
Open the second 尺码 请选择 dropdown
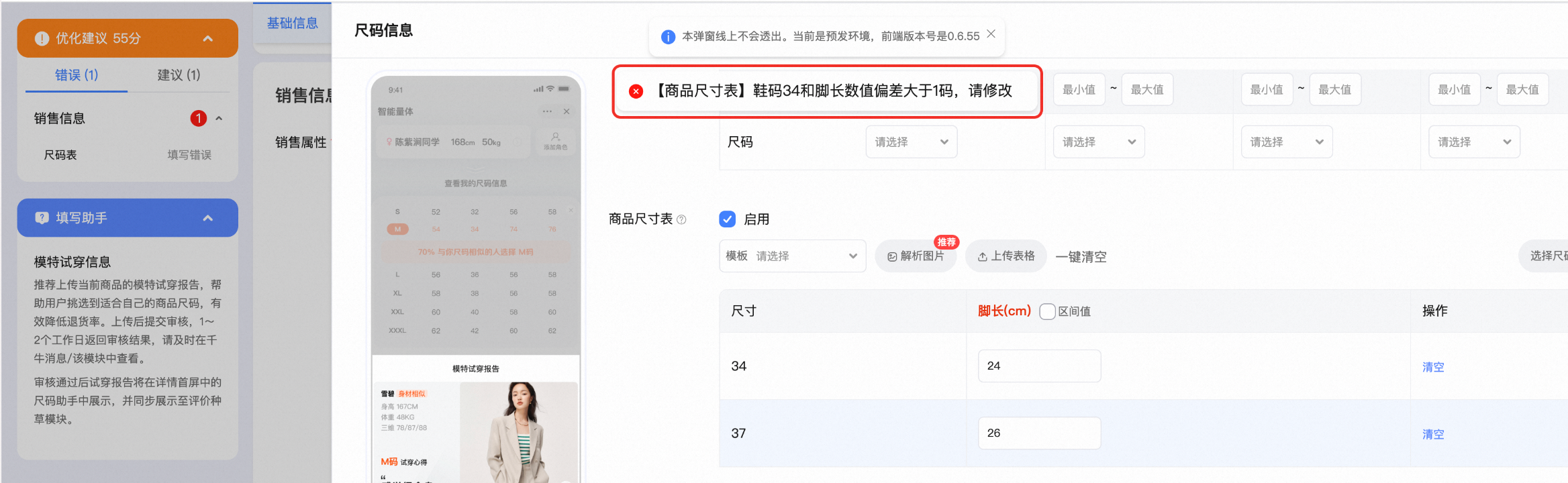coord(1099,142)
